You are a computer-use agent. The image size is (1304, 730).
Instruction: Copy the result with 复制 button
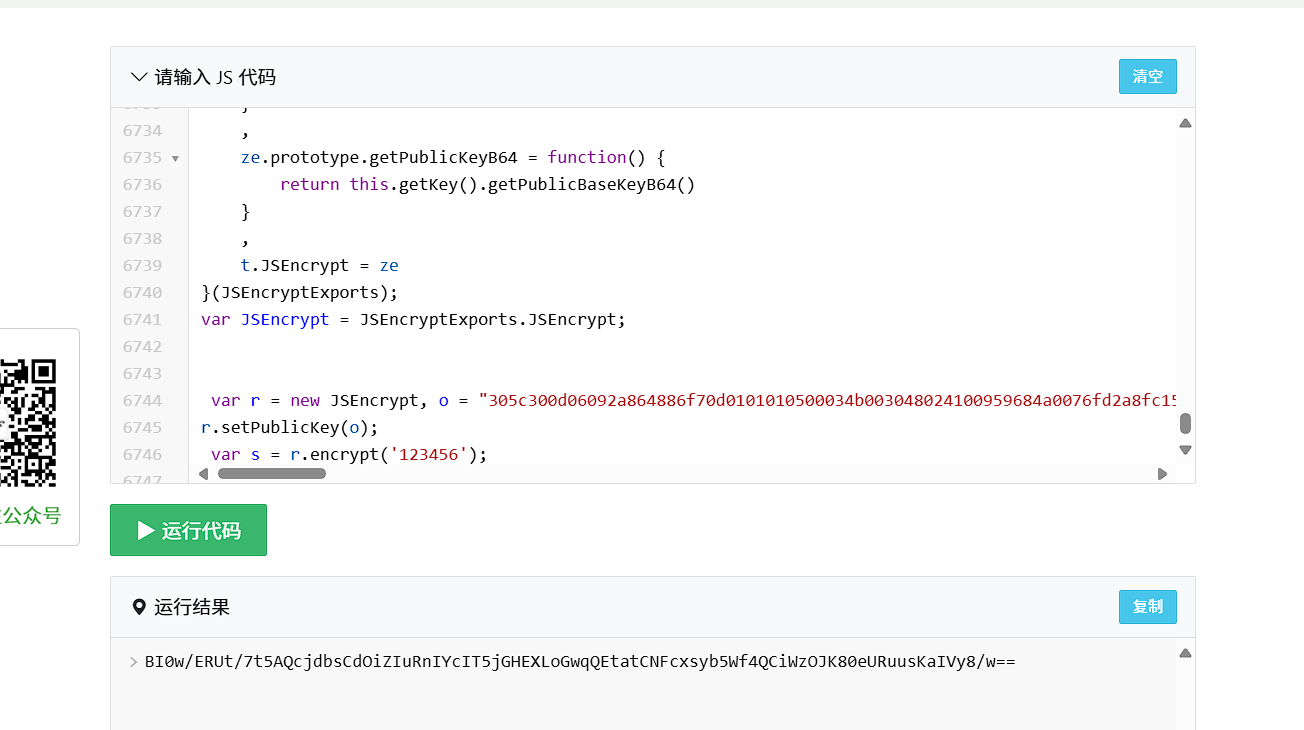click(x=1147, y=607)
